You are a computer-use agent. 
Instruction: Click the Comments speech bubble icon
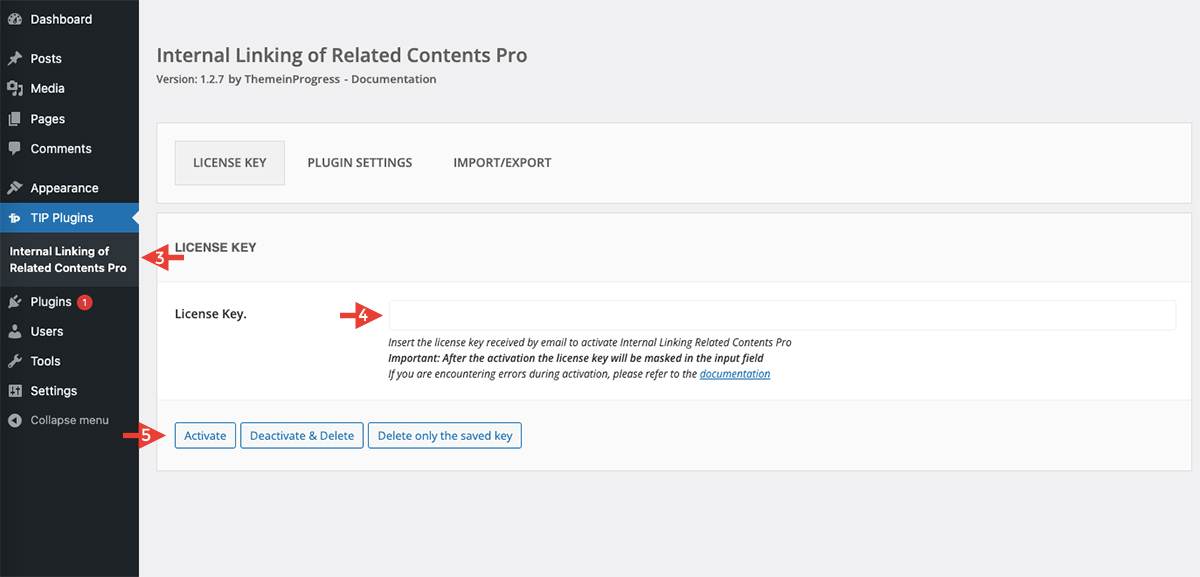(15, 148)
